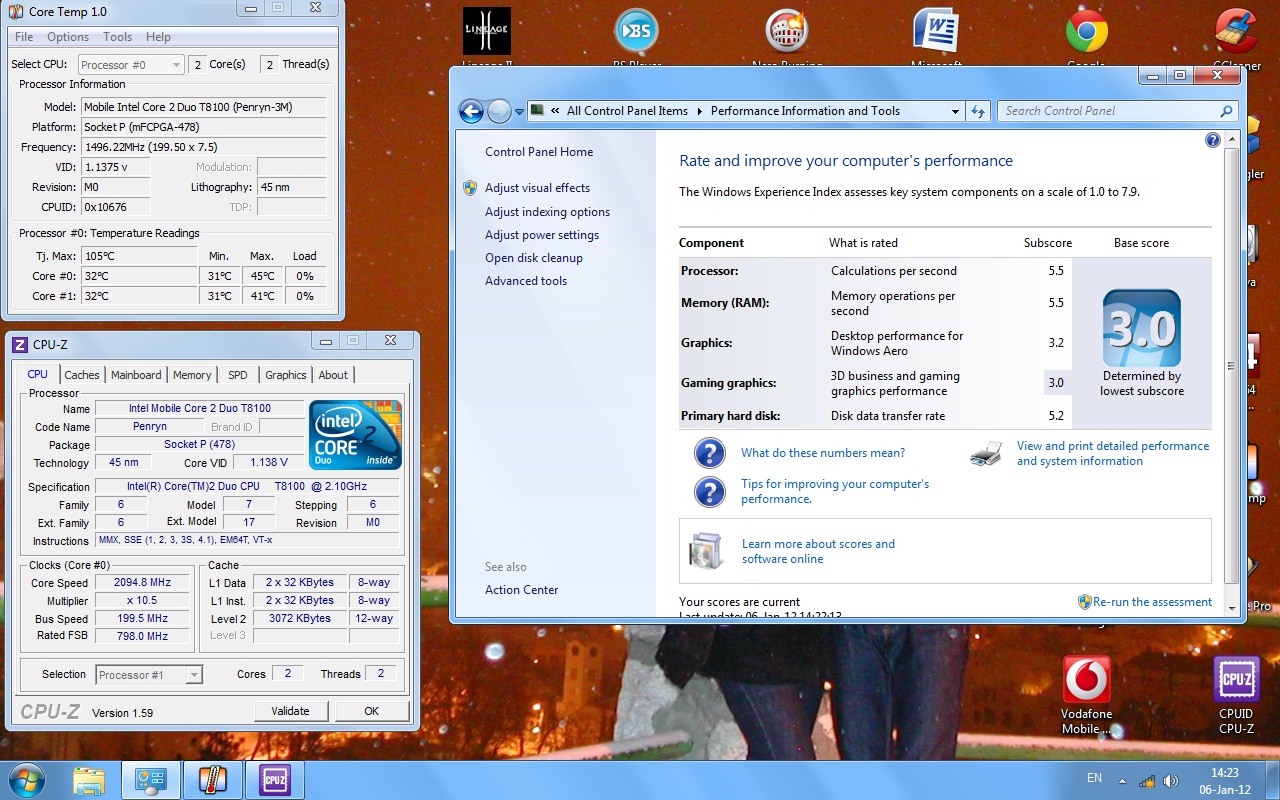Open the Options menu in Core Temp
The height and width of the screenshot is (800, 1280).
point(68,37)
